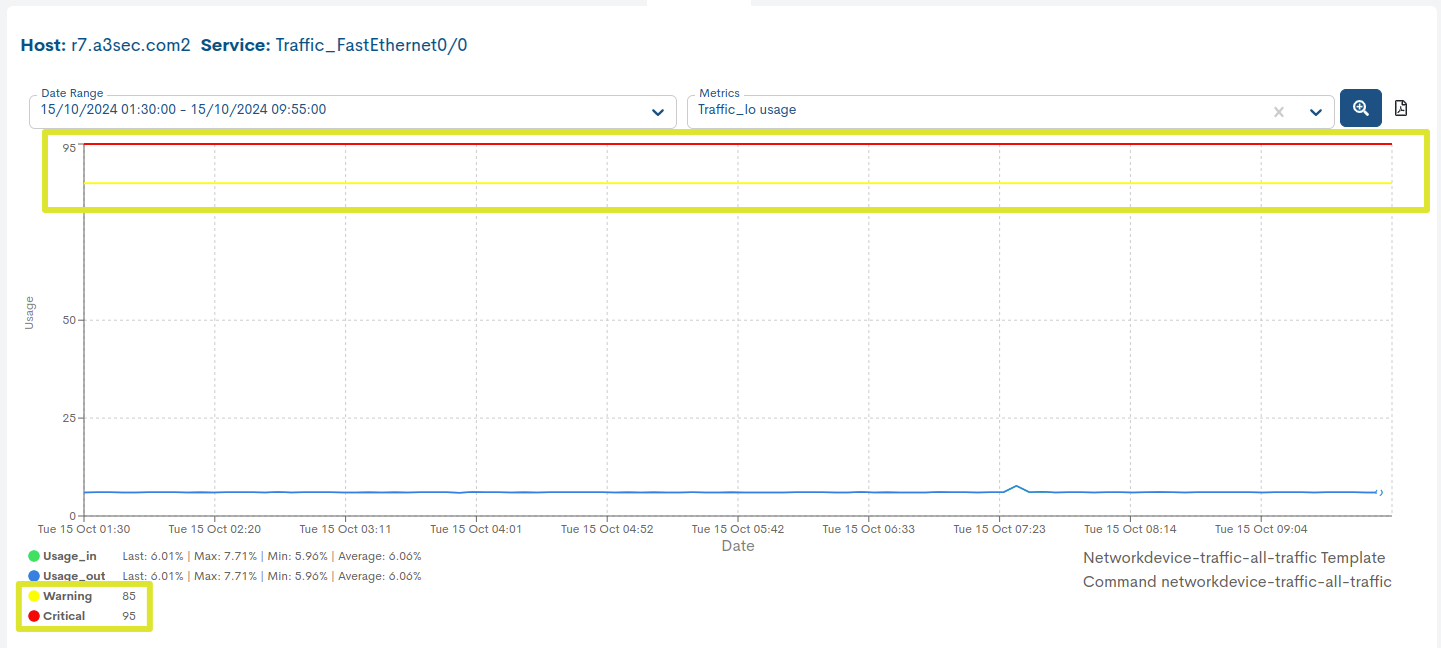Click inside the Date Range input field
1441x648 pixels.
(300, 111)
